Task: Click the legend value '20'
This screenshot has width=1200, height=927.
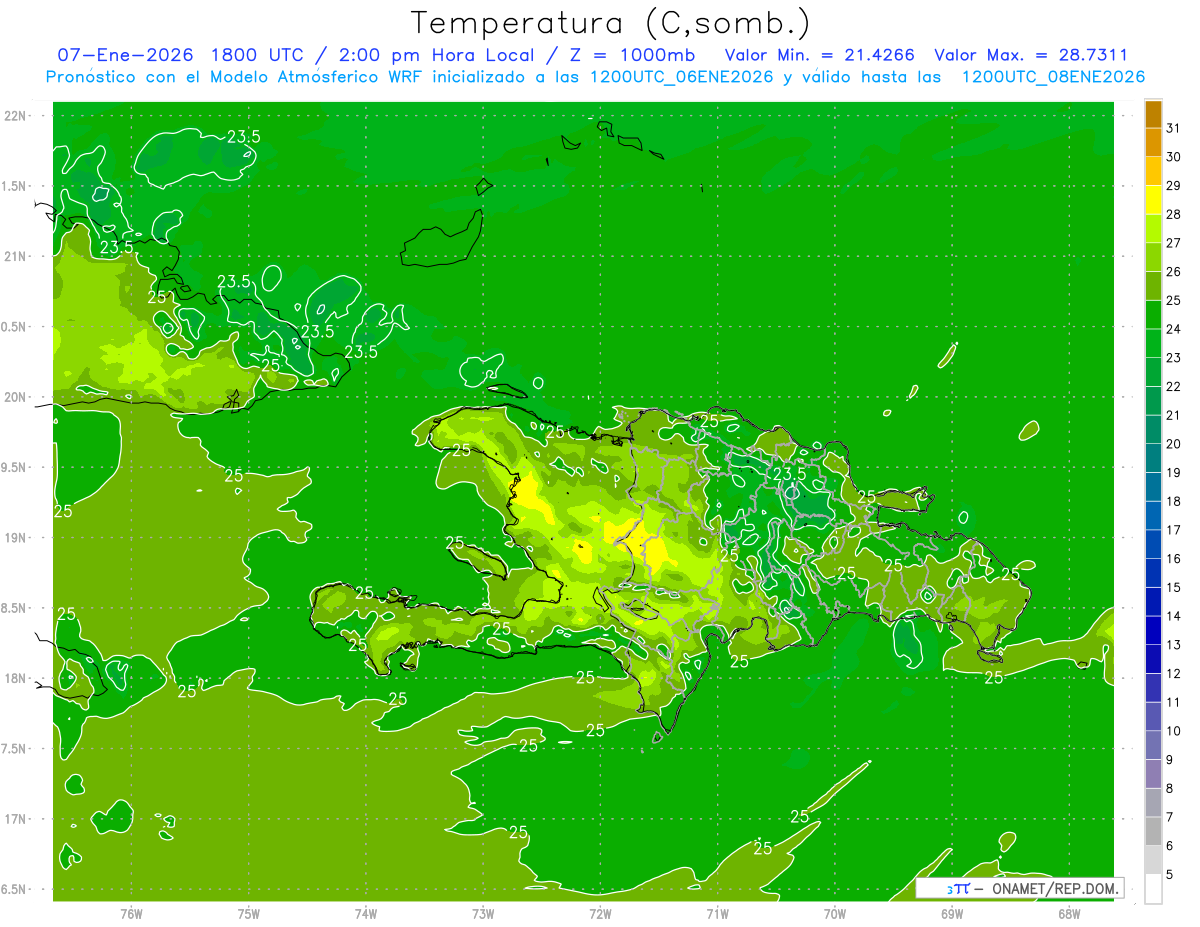Action: click(1174, 444)
